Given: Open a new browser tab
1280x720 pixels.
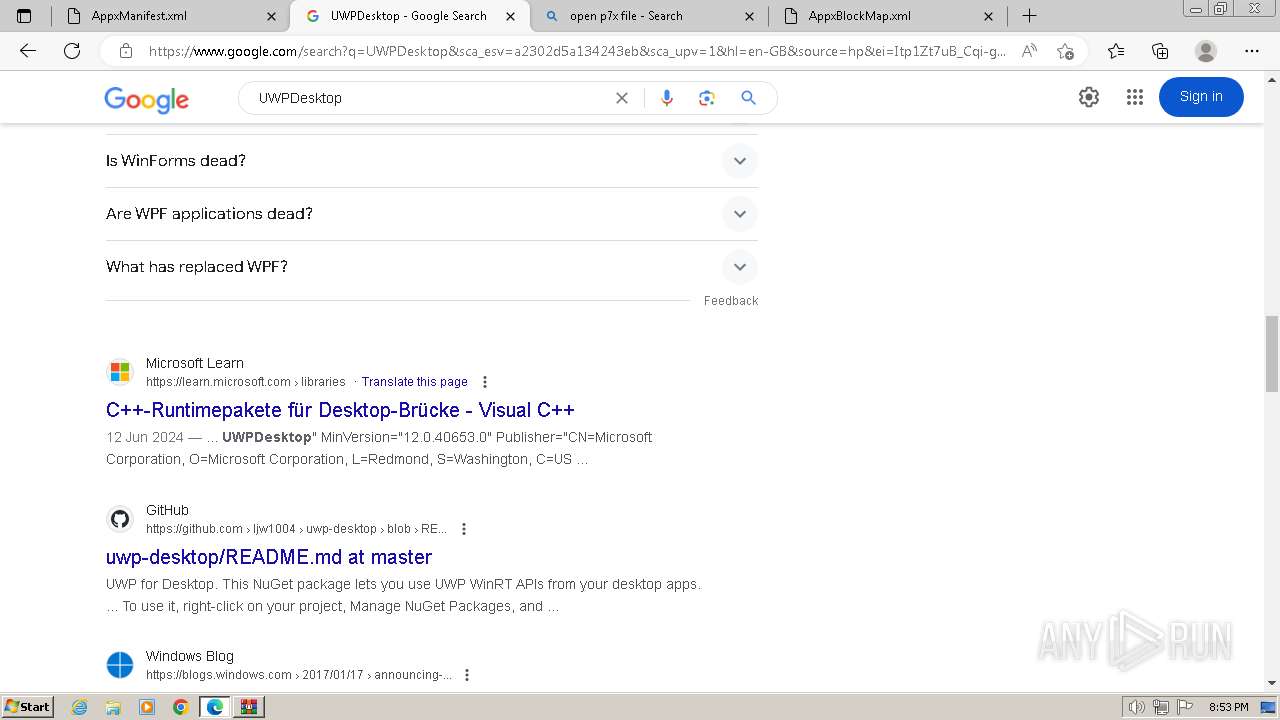Looking at the screenshot, I should click(x=1029, y=16).
